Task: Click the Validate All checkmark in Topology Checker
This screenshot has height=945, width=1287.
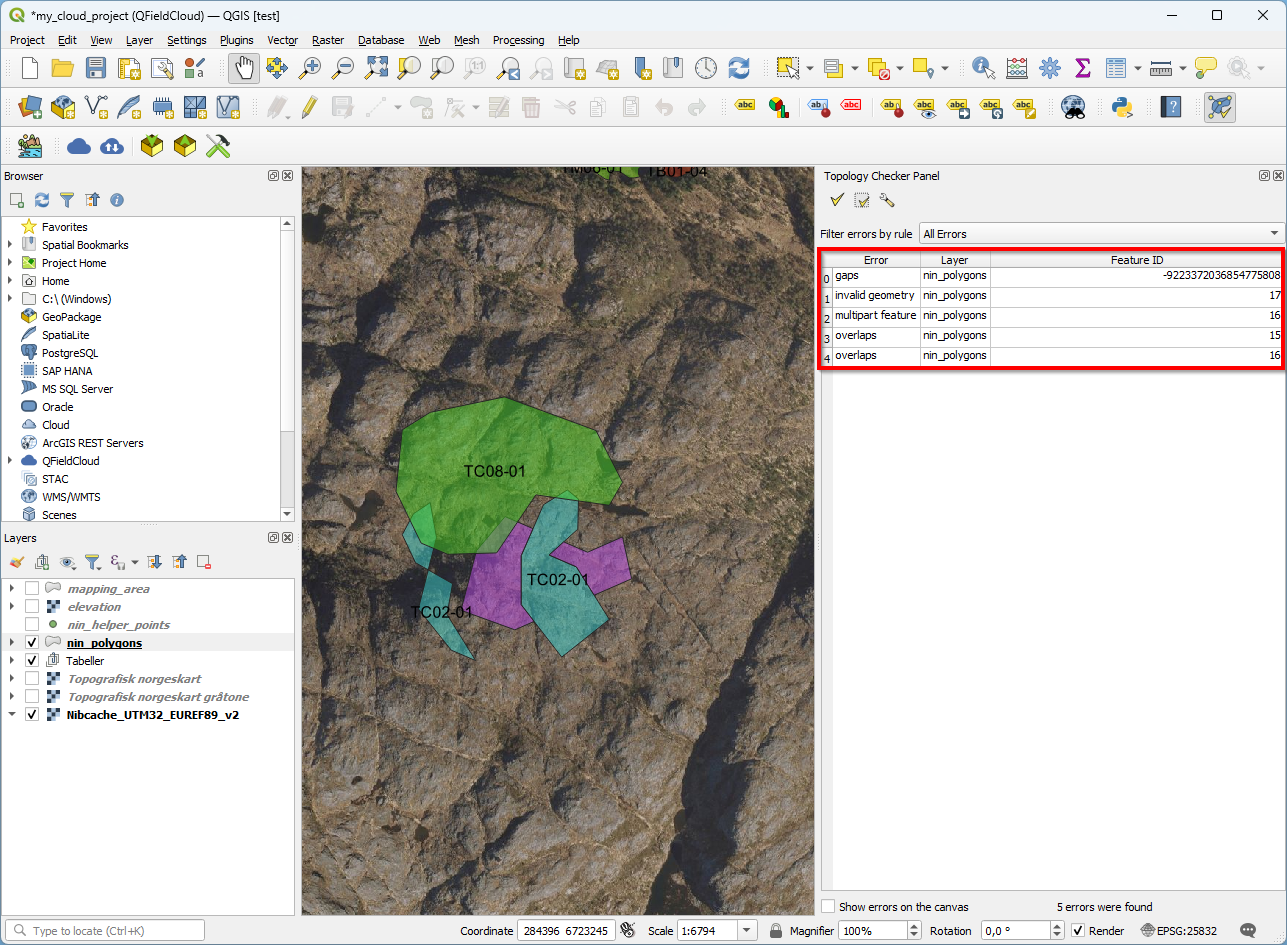Action: coord(837,201)
